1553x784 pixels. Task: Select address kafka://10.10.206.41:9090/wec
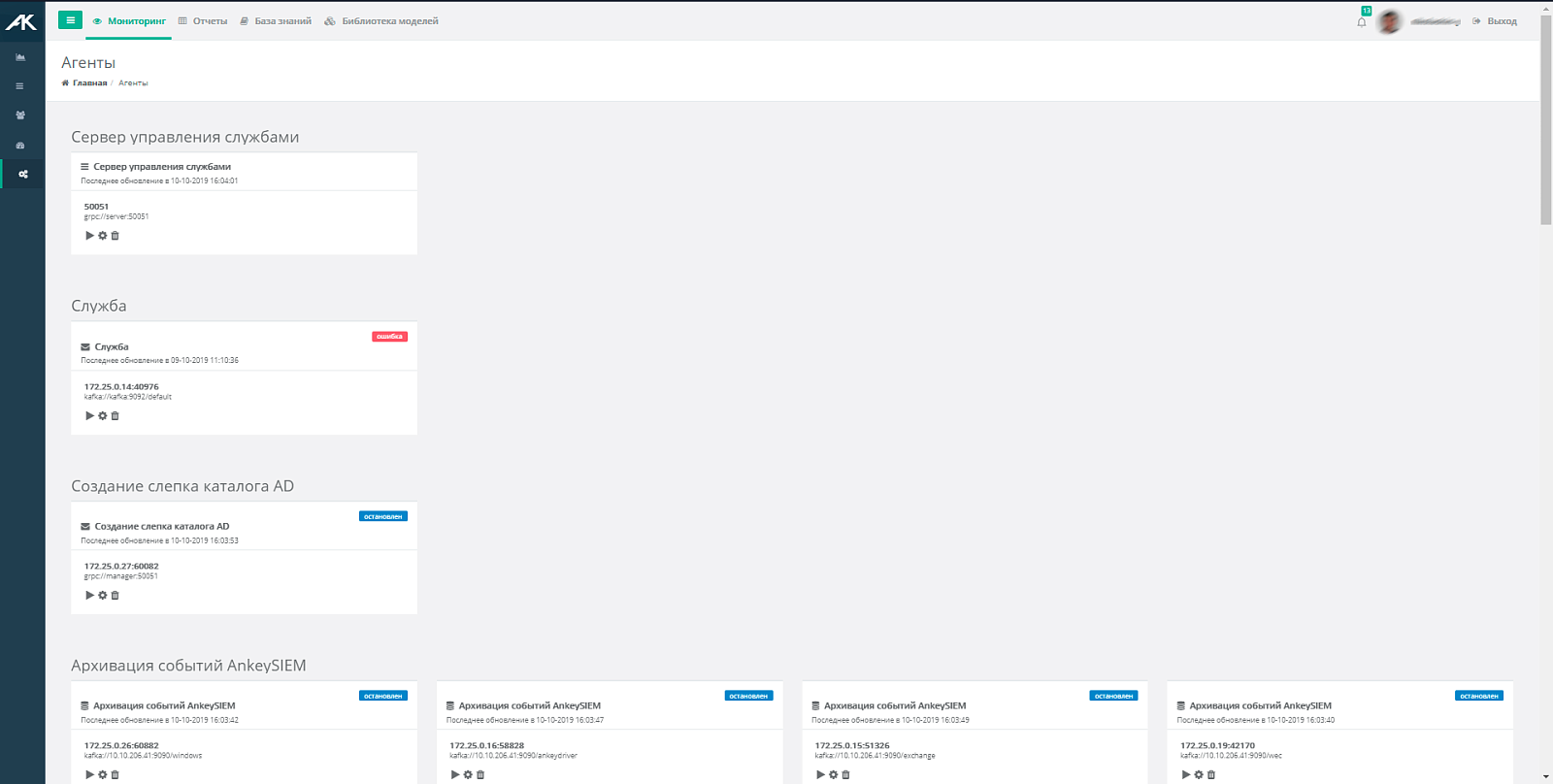pyautogui.click(x=1232, y=756)
